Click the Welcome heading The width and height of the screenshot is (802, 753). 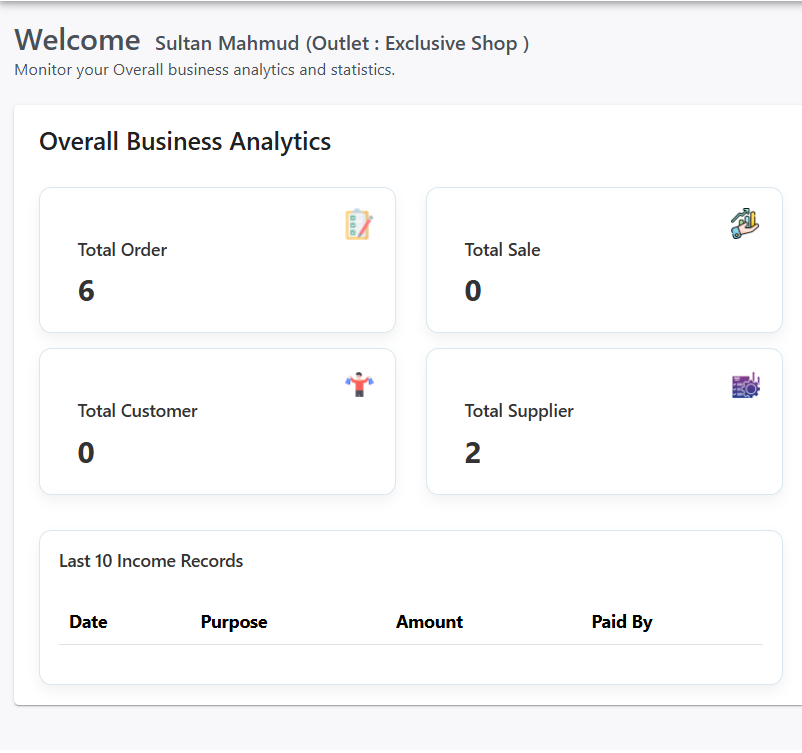click(x=78, y=40)
